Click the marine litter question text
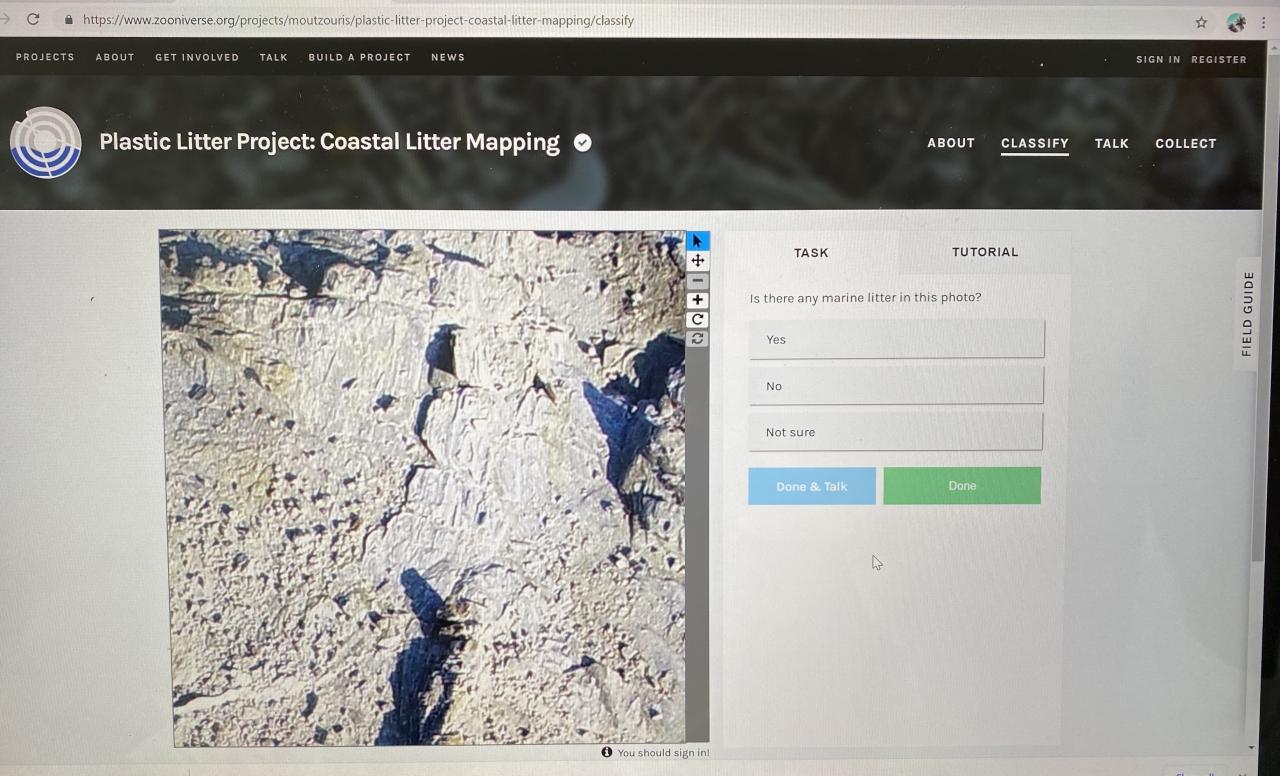The image size is (1280, 776). click(865, 298)
